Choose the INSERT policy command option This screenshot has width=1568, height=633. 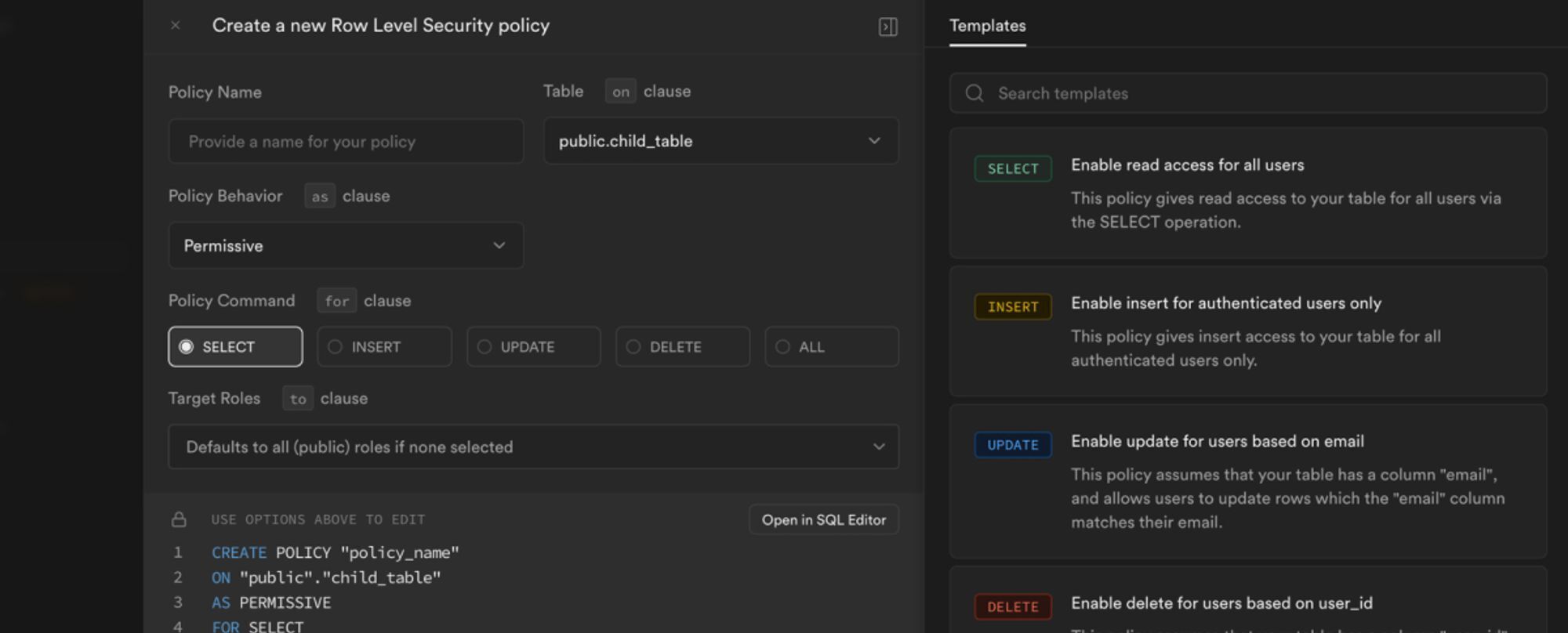(384, 346)
